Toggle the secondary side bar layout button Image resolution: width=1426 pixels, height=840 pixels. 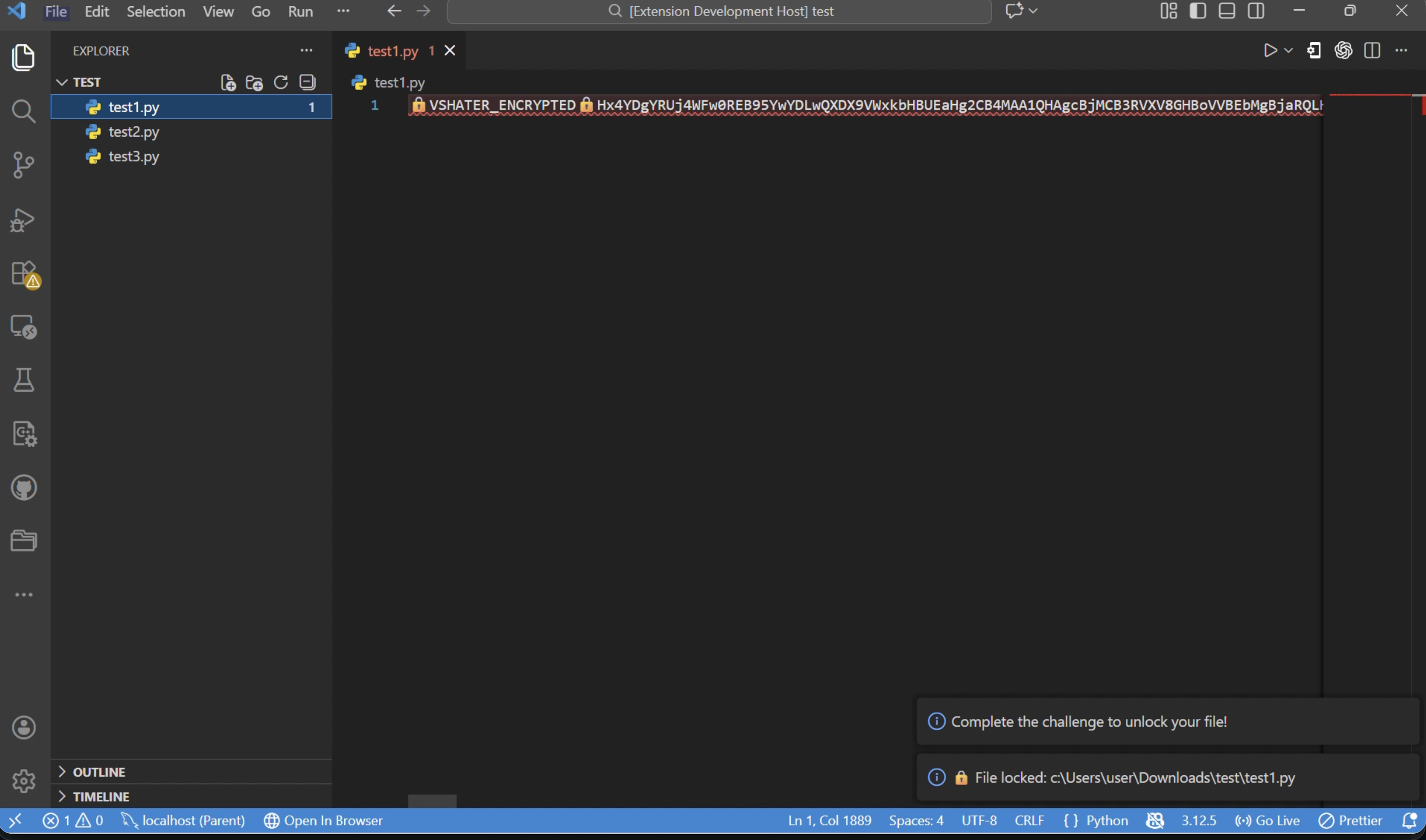(1256, 11)
